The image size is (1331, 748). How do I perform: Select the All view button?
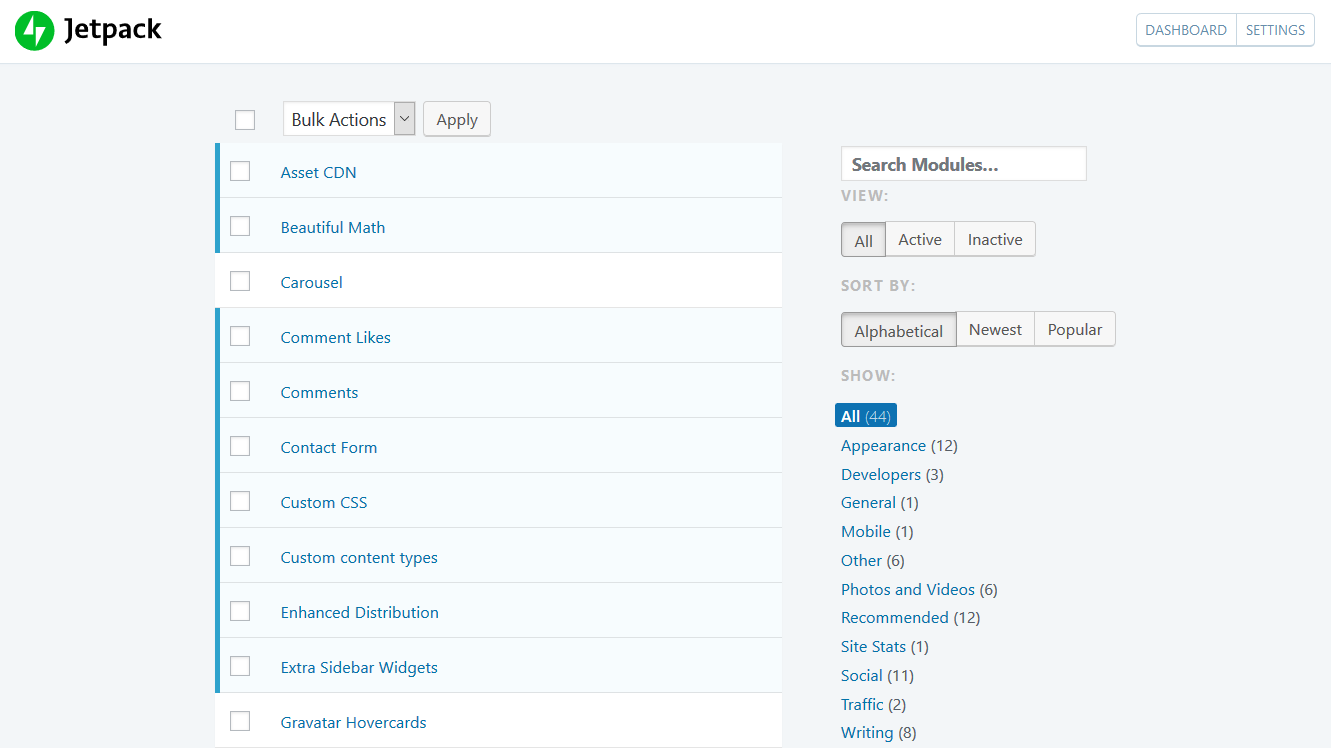point(864,240)
